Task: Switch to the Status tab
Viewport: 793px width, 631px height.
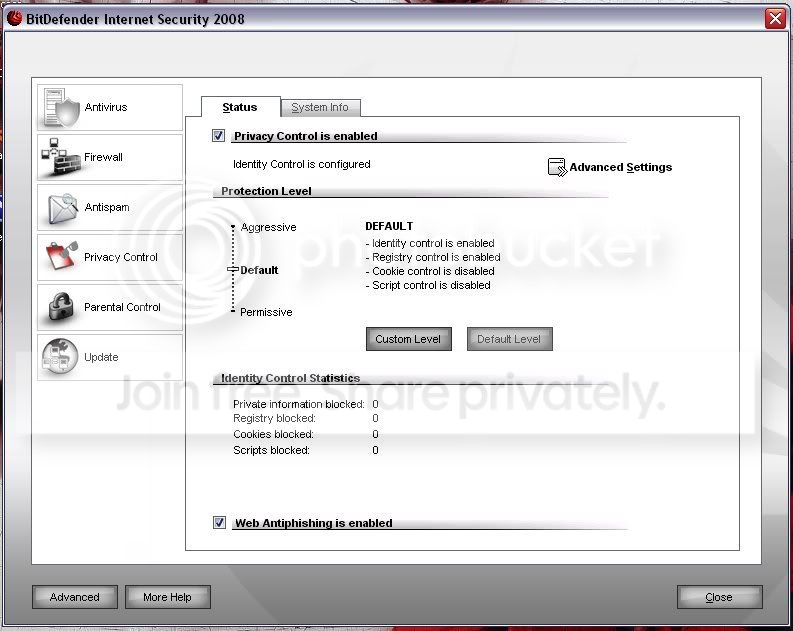Action: pyautogui.click(x=240, y=107)
